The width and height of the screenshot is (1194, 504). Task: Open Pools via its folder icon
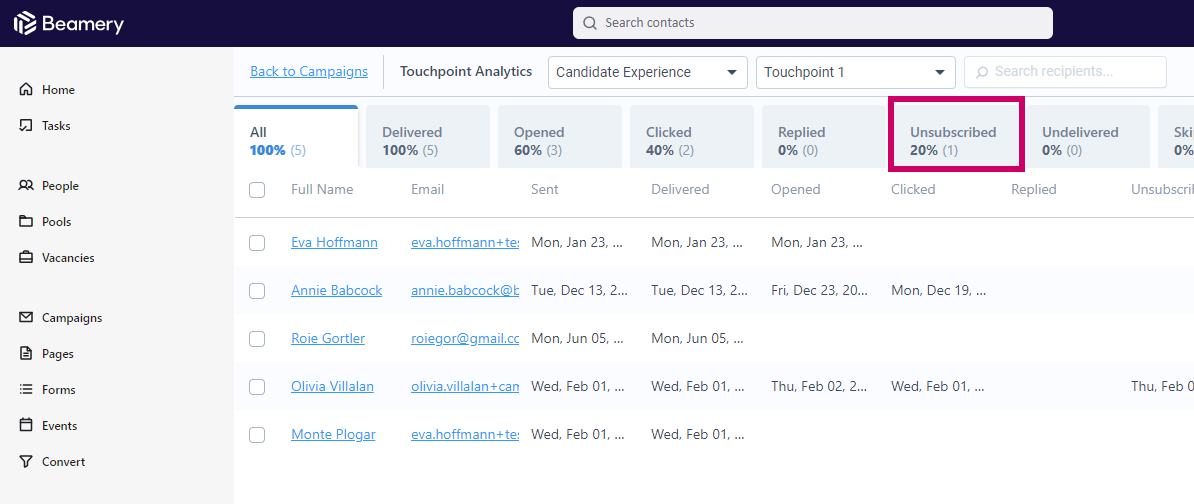click(x=27, y=222)
